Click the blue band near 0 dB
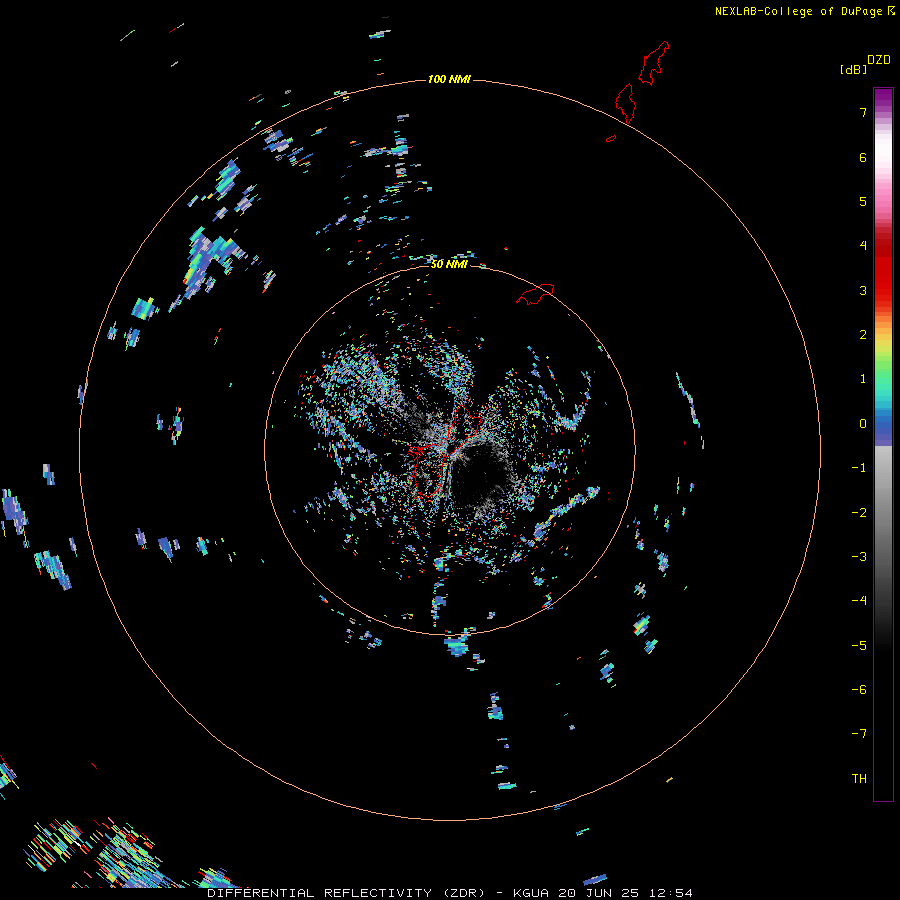The height and width of the screenshot is (900, 900). pos(883,428)
